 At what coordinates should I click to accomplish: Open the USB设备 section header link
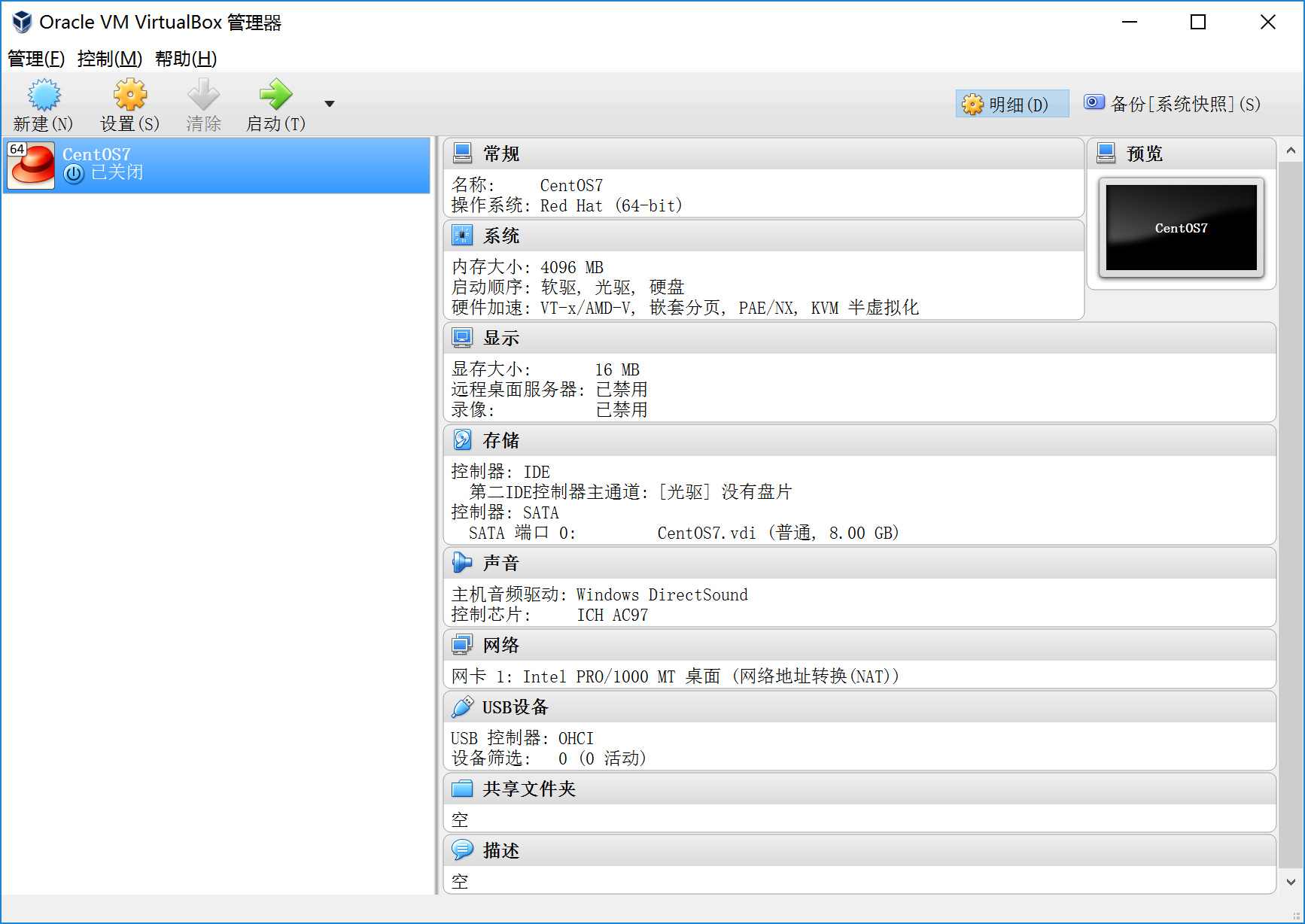click(516, 707)
